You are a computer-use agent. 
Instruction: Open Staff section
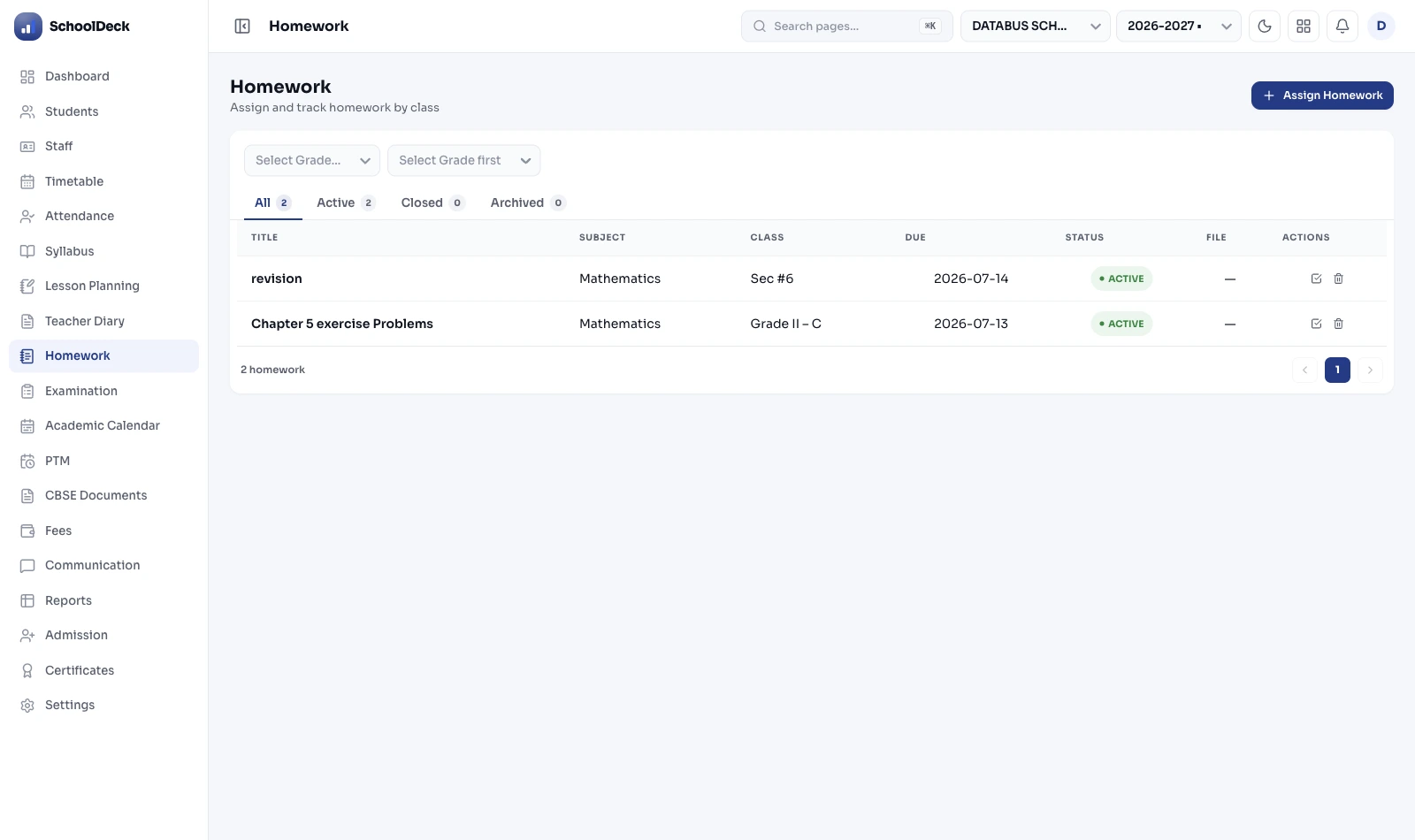[x=103, y=147]
